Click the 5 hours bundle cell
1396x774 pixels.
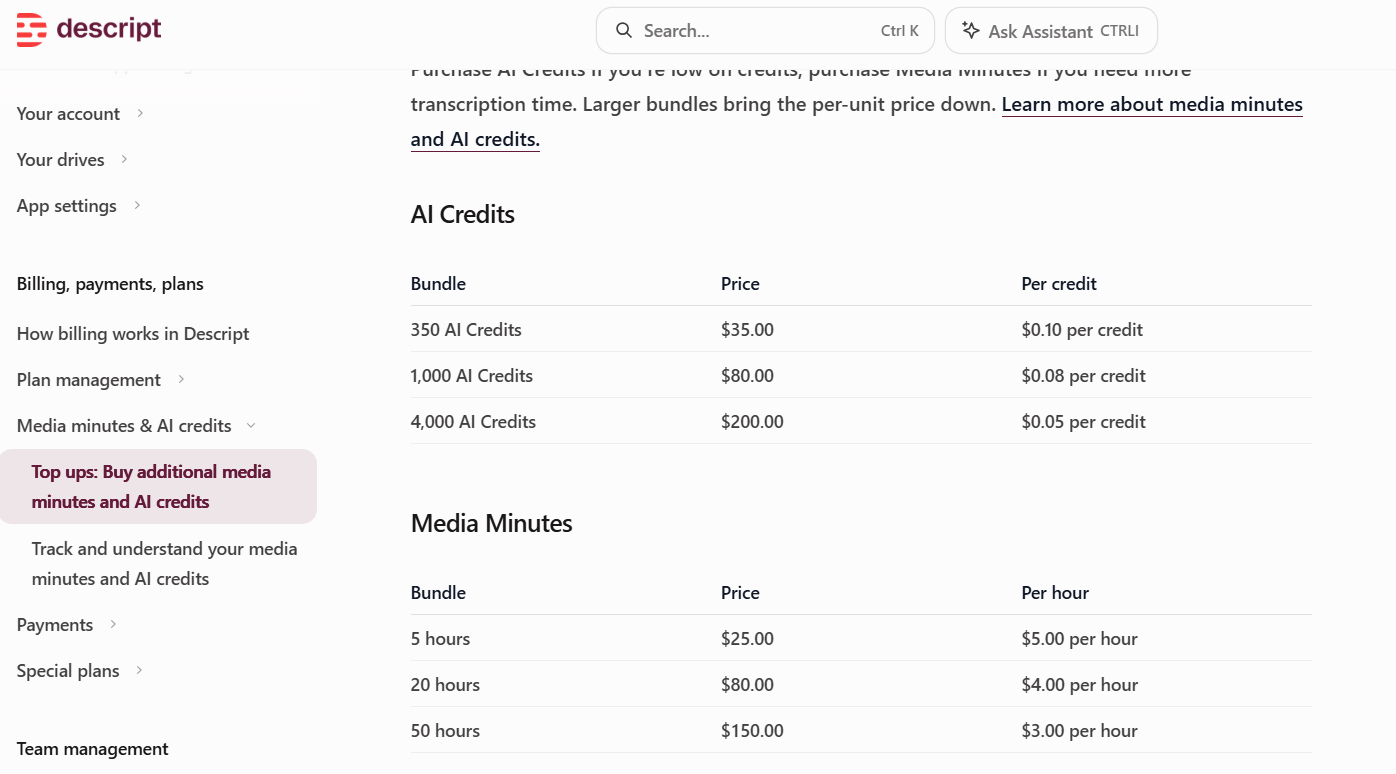(440, 639)
